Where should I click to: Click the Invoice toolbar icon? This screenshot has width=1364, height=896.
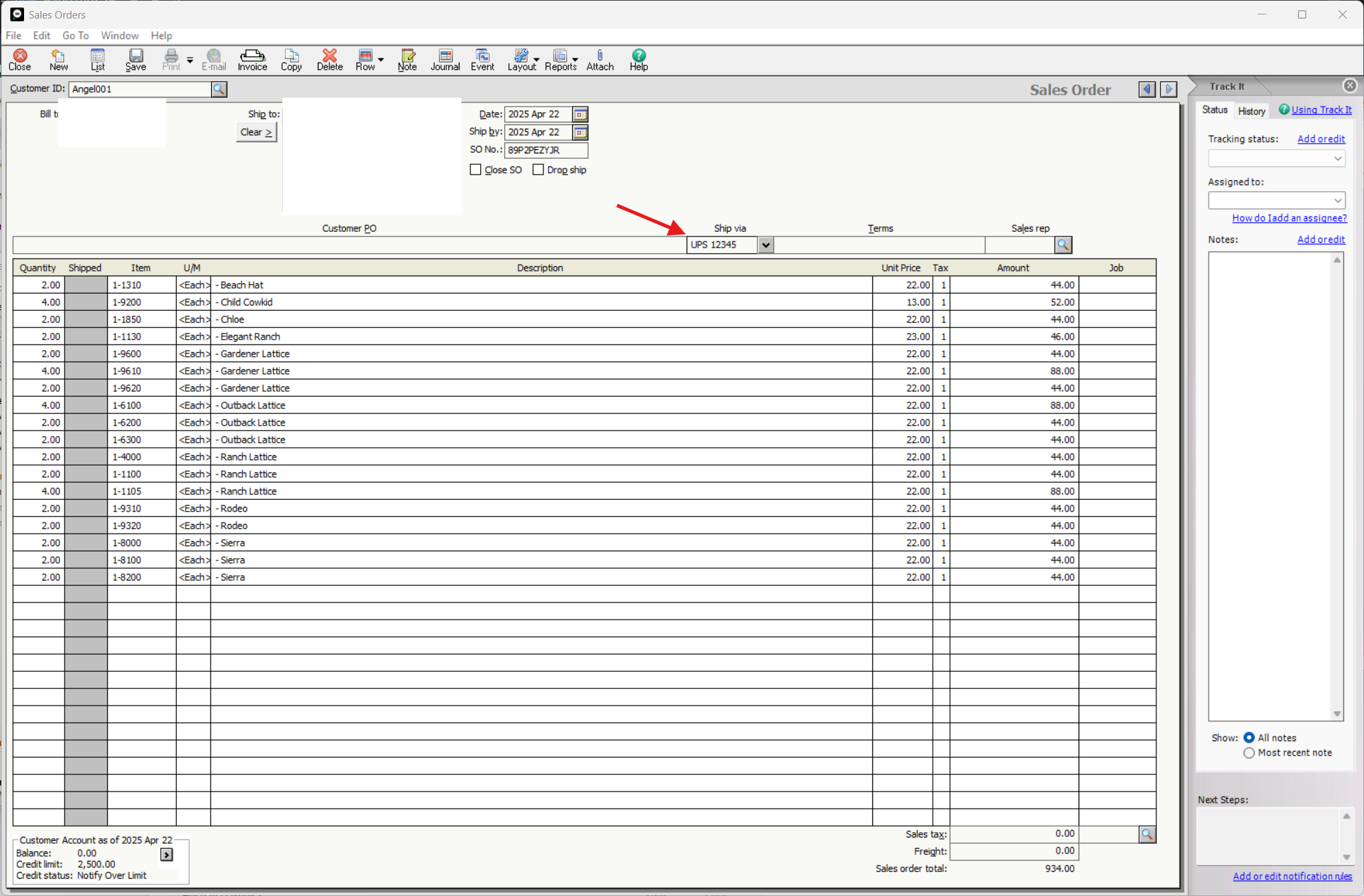tap(252, 60)
